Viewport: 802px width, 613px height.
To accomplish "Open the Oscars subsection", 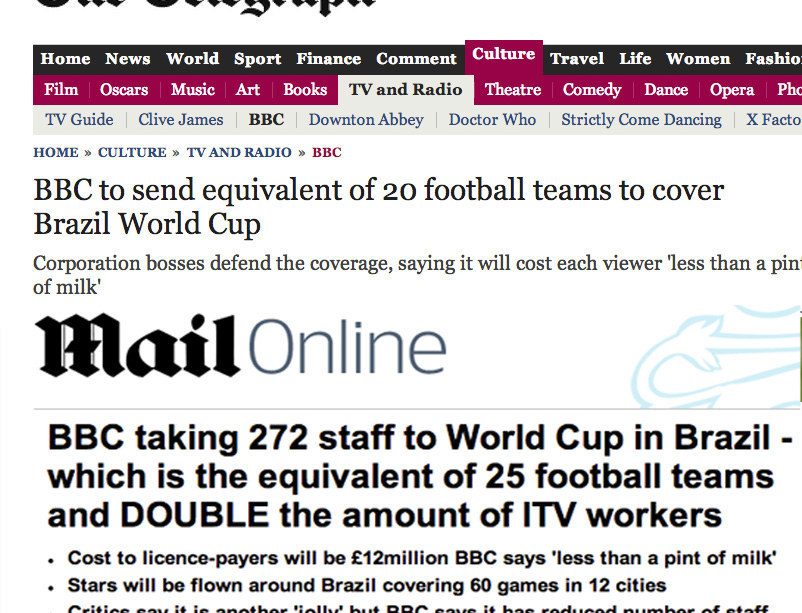I will pos(124,90).
